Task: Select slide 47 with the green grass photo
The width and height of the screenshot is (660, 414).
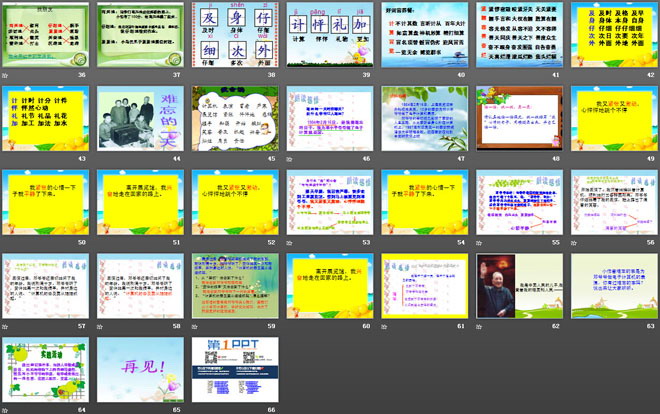Action: click(x=423, y=118)
